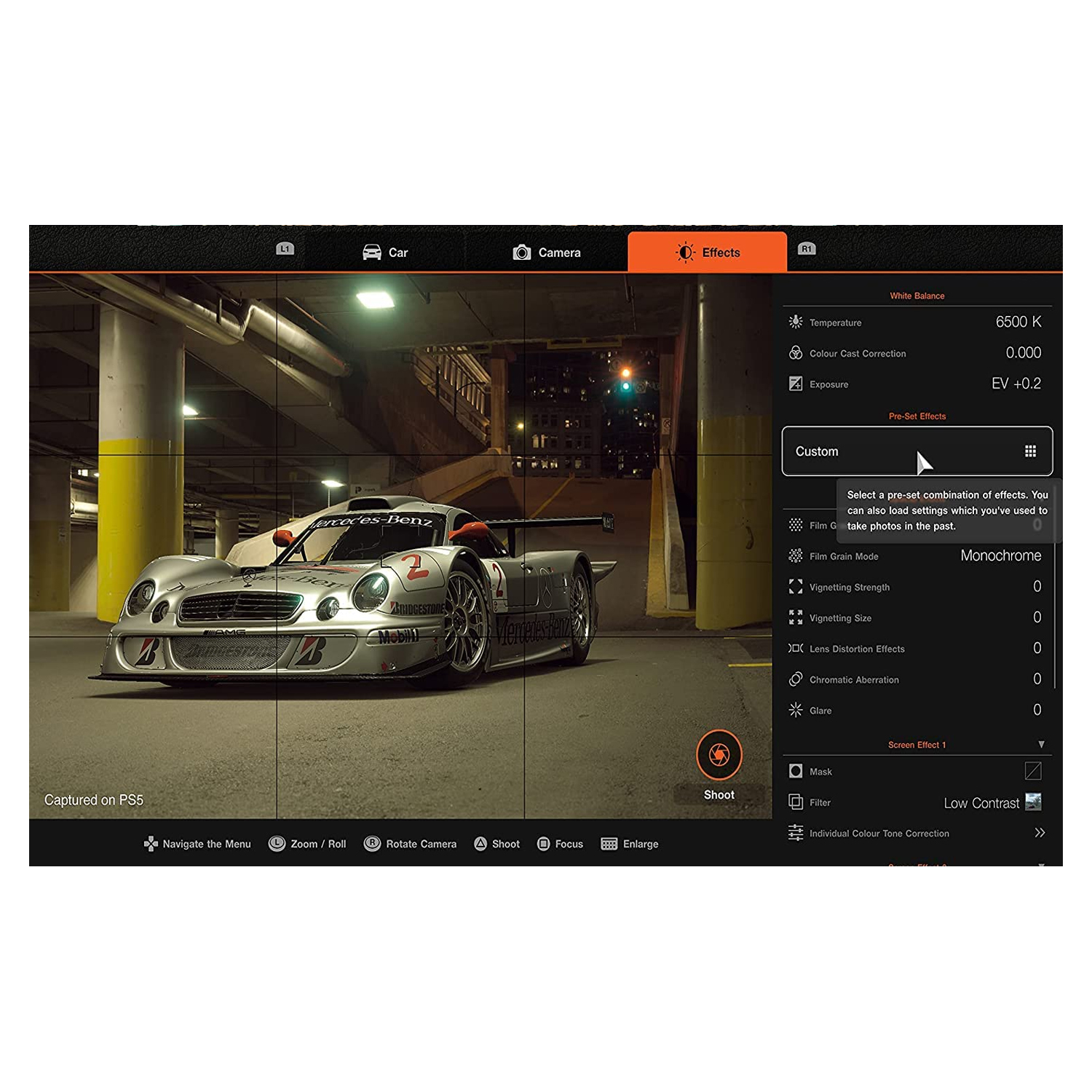Click the triangle Shoot hint icon
The height and width of the screenshot is (1092, 1092).
pos(480,844)
